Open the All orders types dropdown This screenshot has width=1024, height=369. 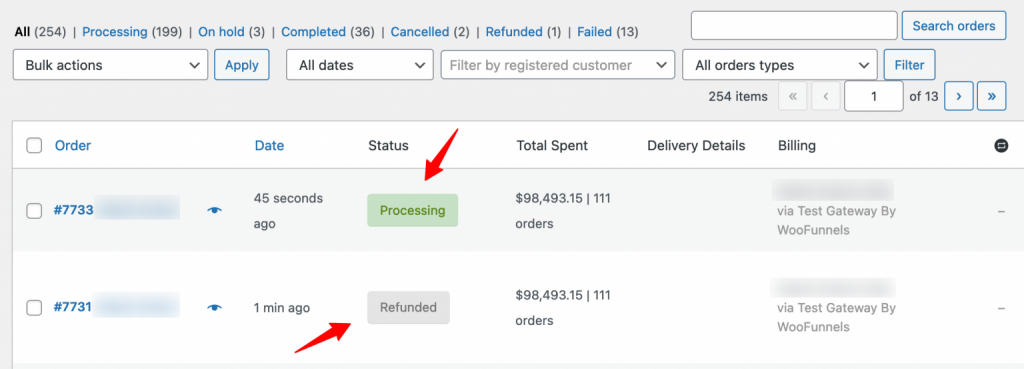click(x=780, y=65)
